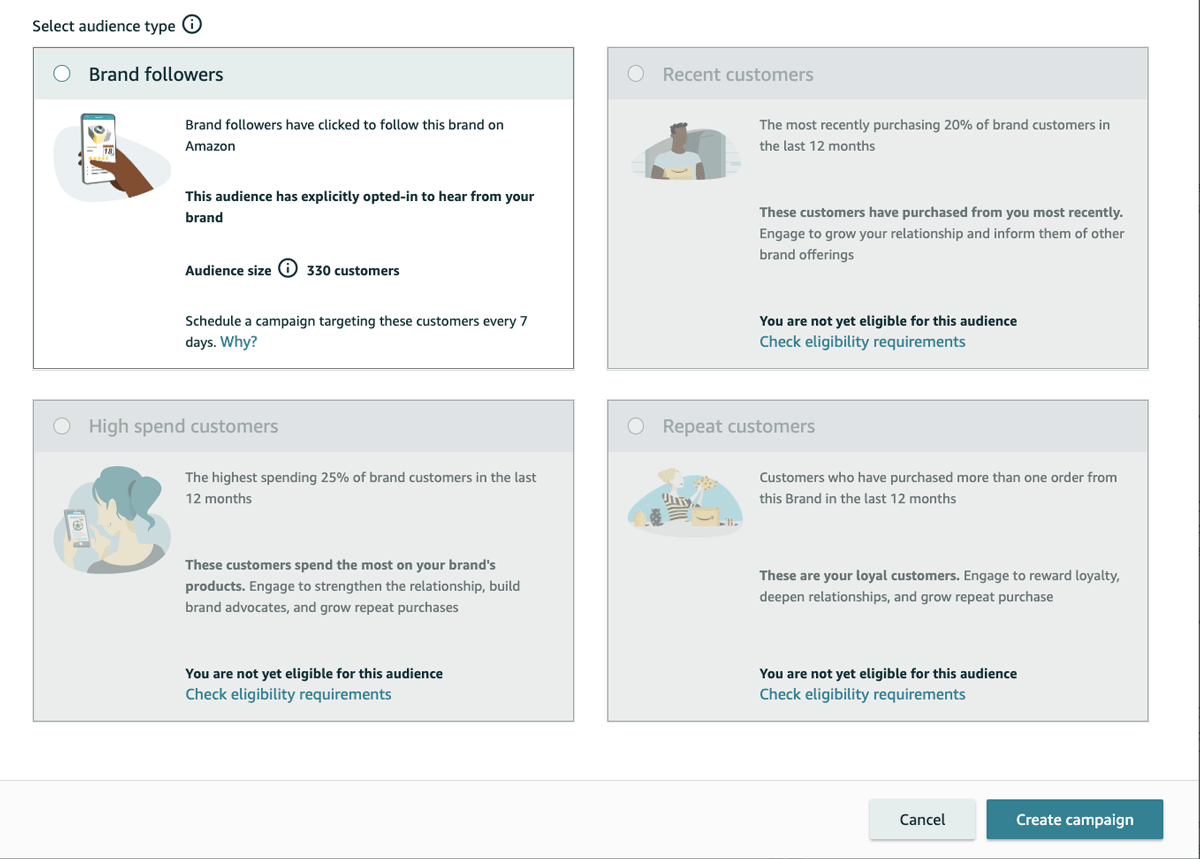
Task: Click the High spend customers card title
Action: 183,426
